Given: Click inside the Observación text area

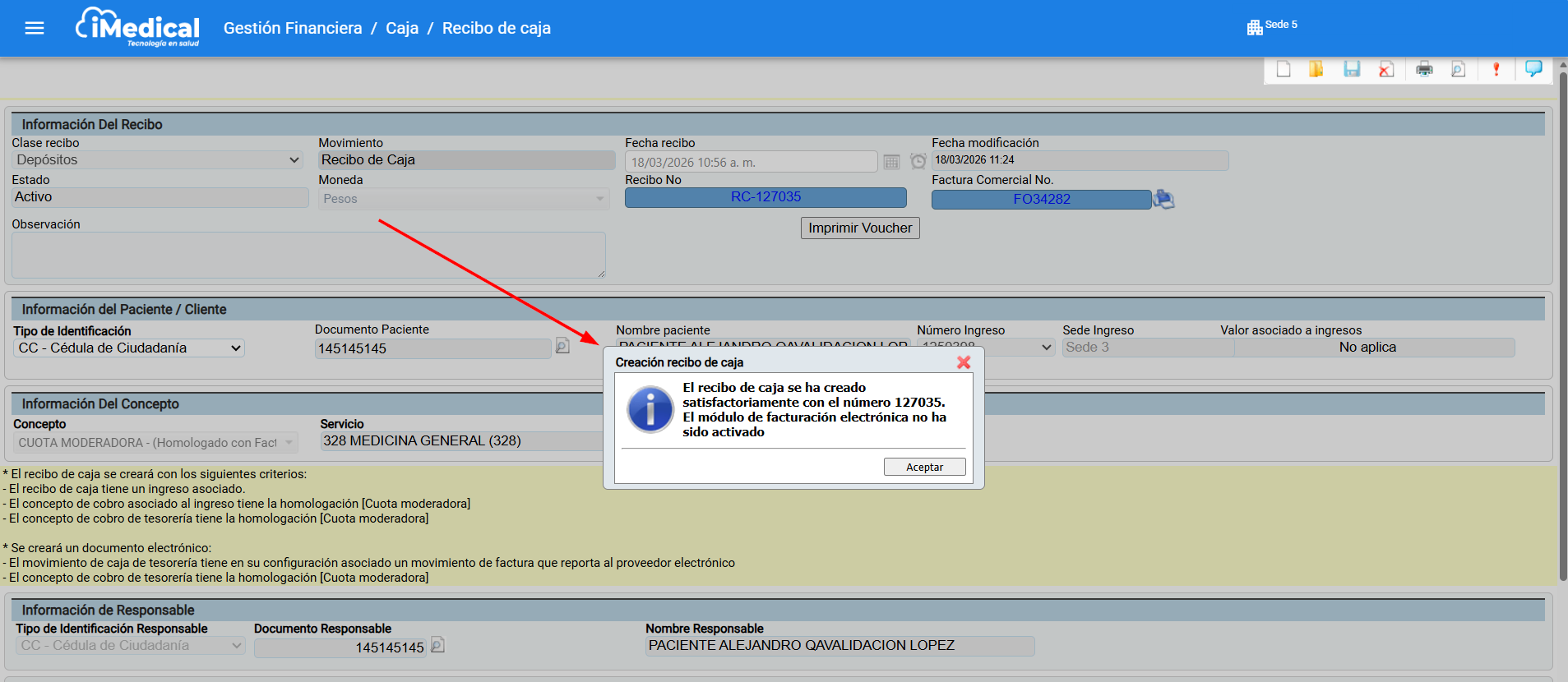Looking at the screenshot, I should pos(308,255).
